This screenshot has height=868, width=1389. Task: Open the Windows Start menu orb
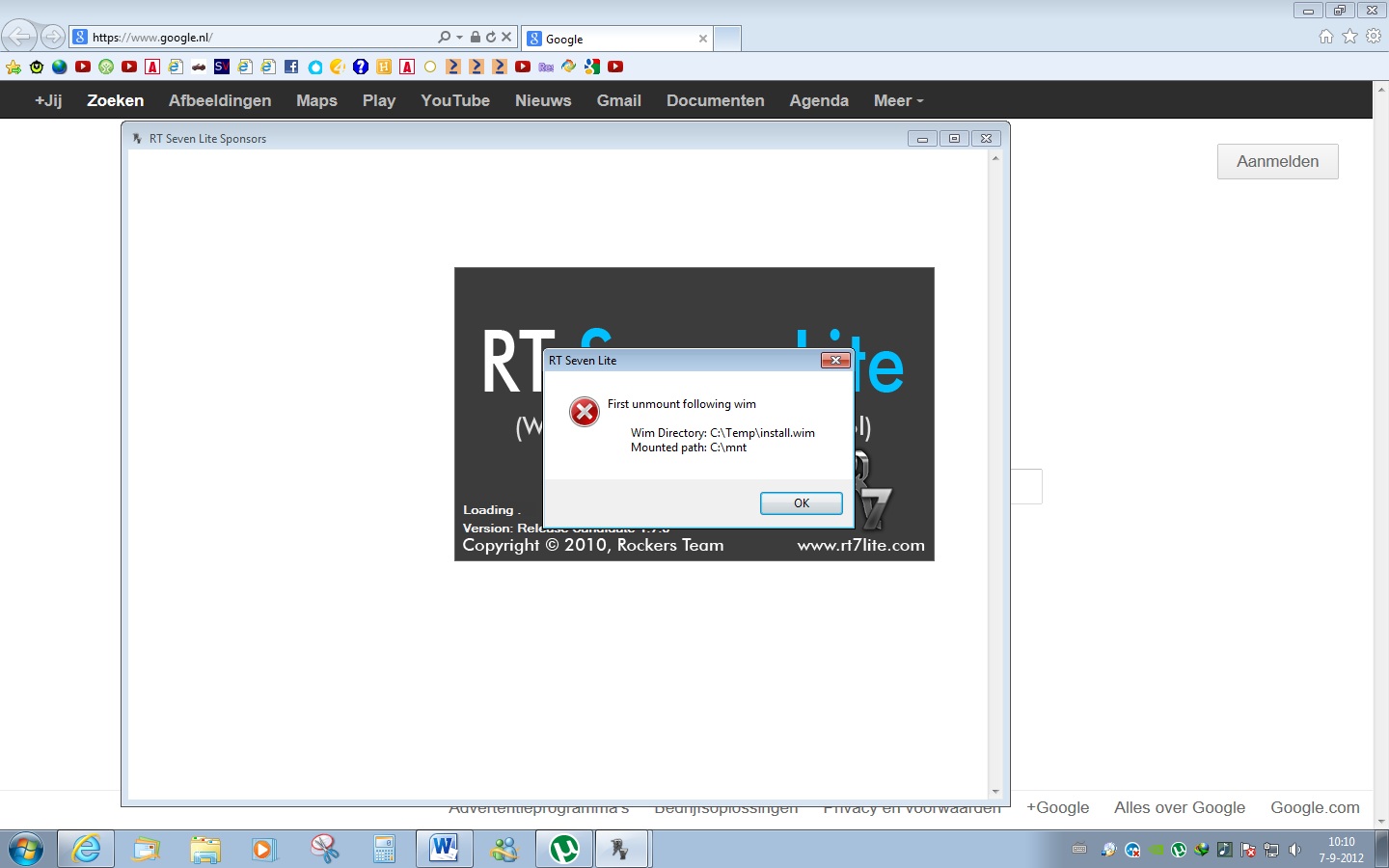point(26,850)
